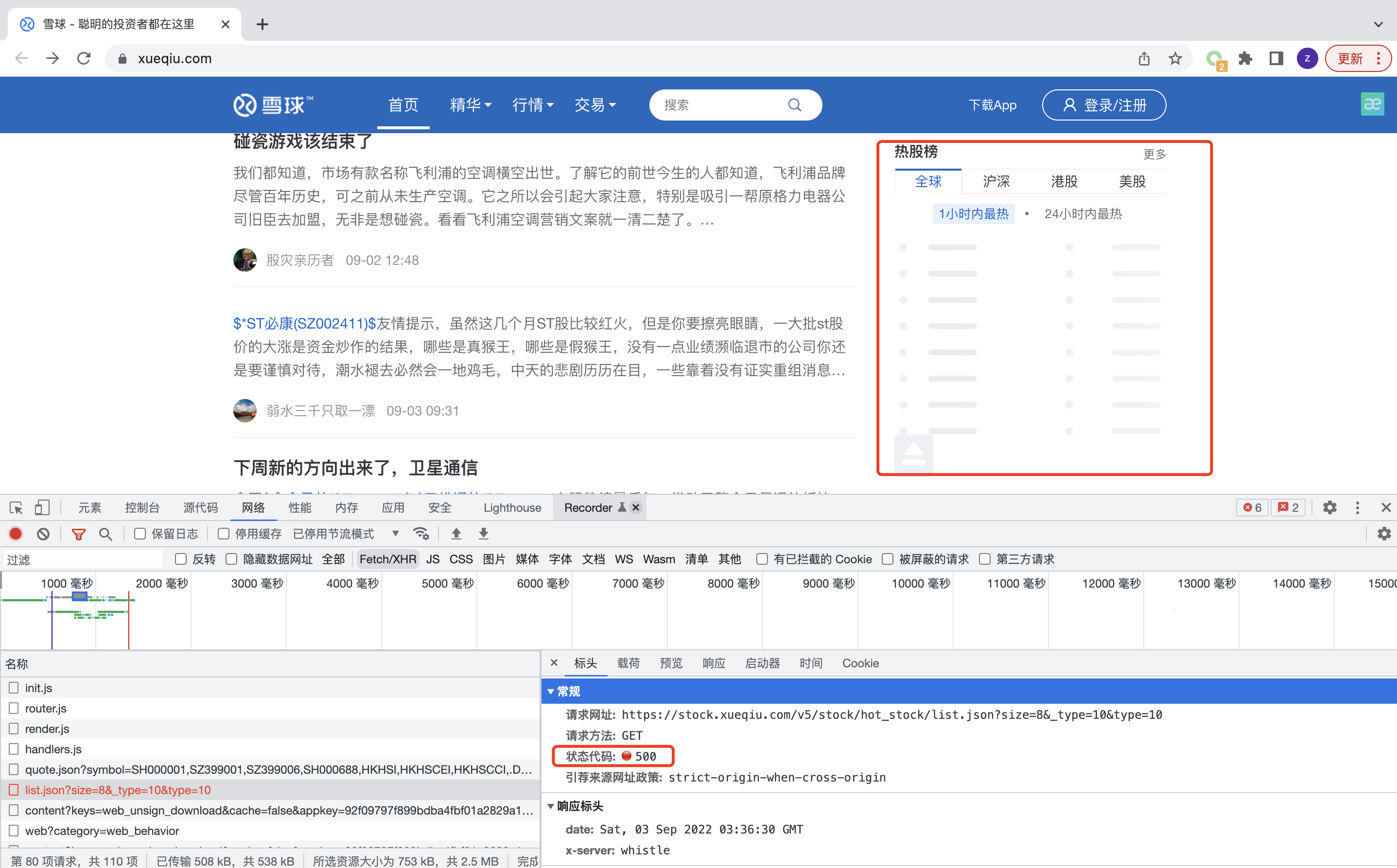Screen dimensions: 1397x868
Task: Click the 雪球 logo
Action: [x=273, y=104]
